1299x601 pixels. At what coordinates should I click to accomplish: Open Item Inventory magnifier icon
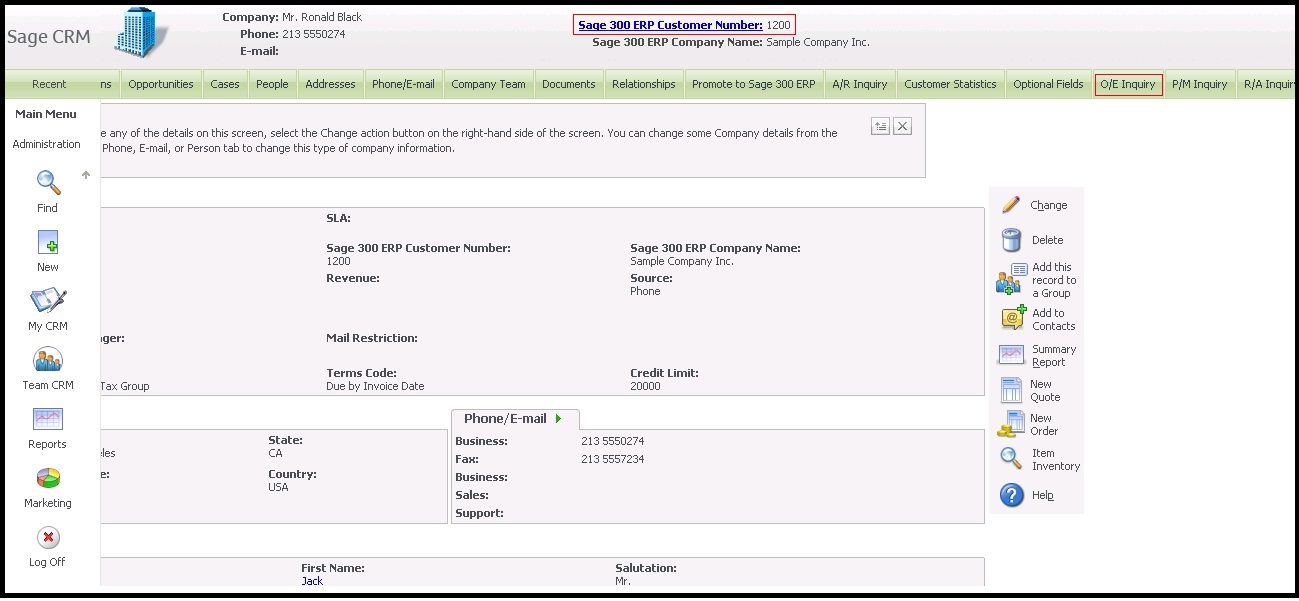click(x=1011, y=459)
